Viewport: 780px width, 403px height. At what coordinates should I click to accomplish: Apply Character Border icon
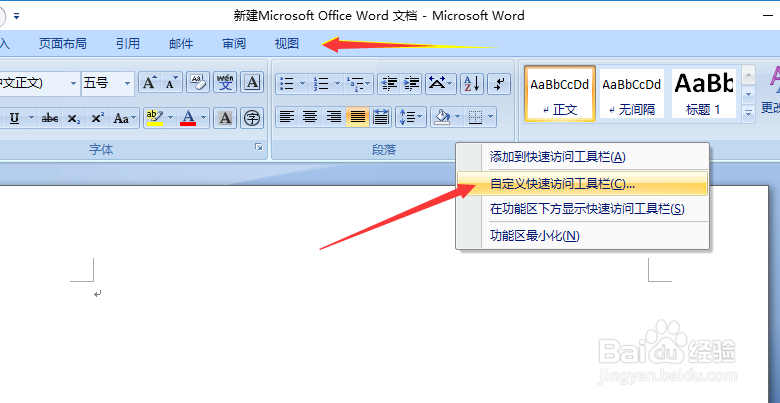[252, 83]
